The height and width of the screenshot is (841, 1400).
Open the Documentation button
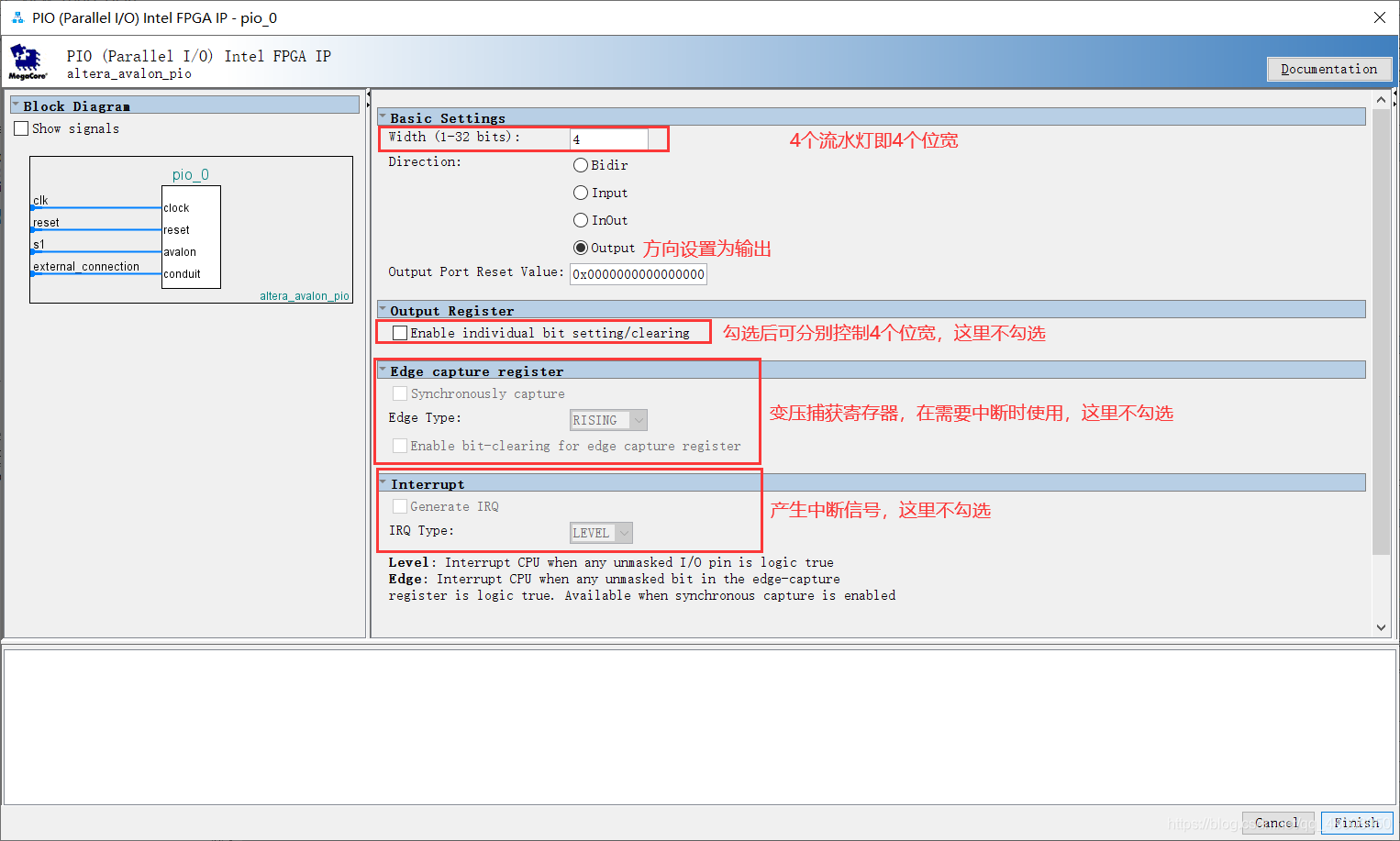[1329, 69]
